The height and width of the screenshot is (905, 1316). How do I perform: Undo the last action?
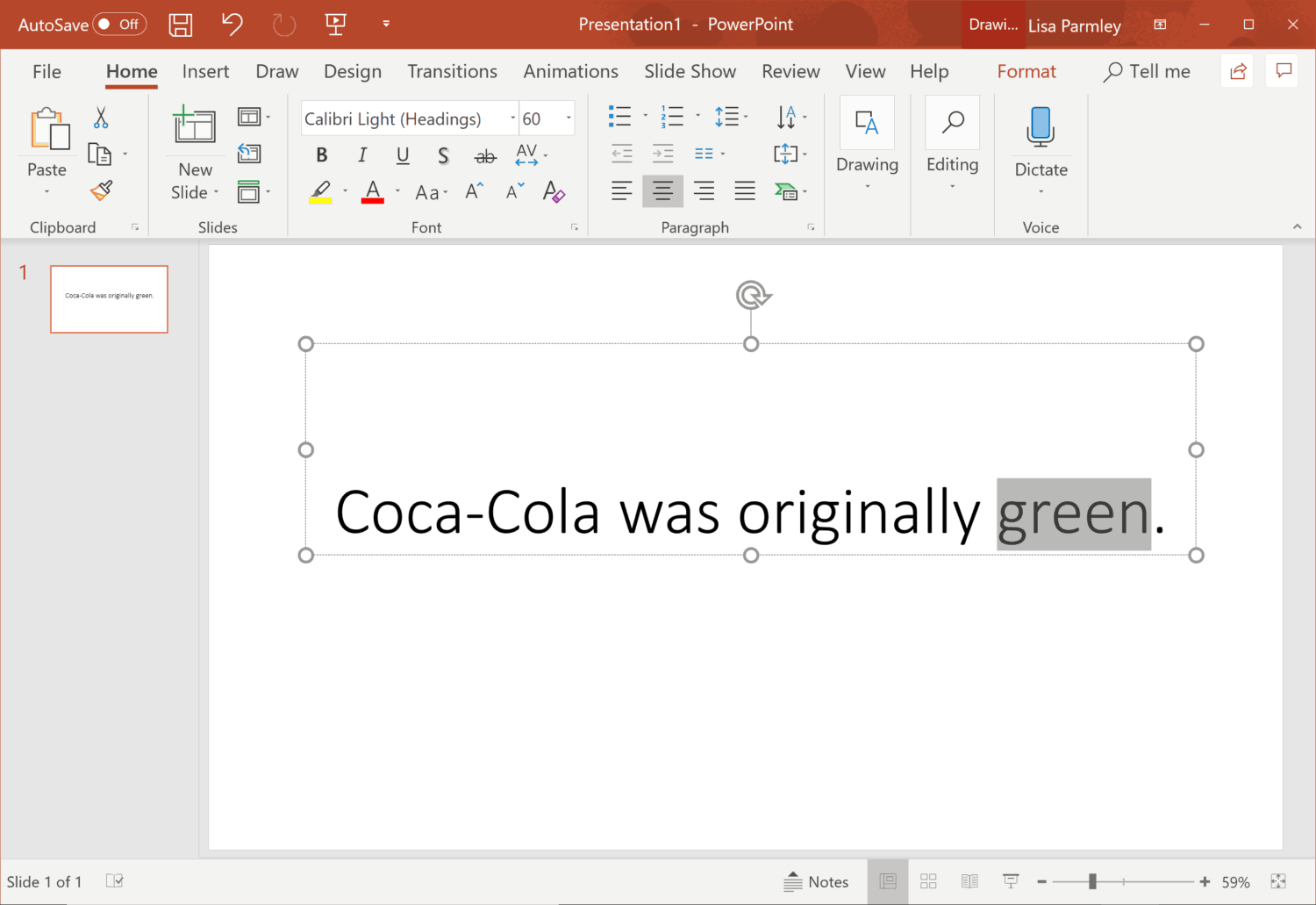232,25
